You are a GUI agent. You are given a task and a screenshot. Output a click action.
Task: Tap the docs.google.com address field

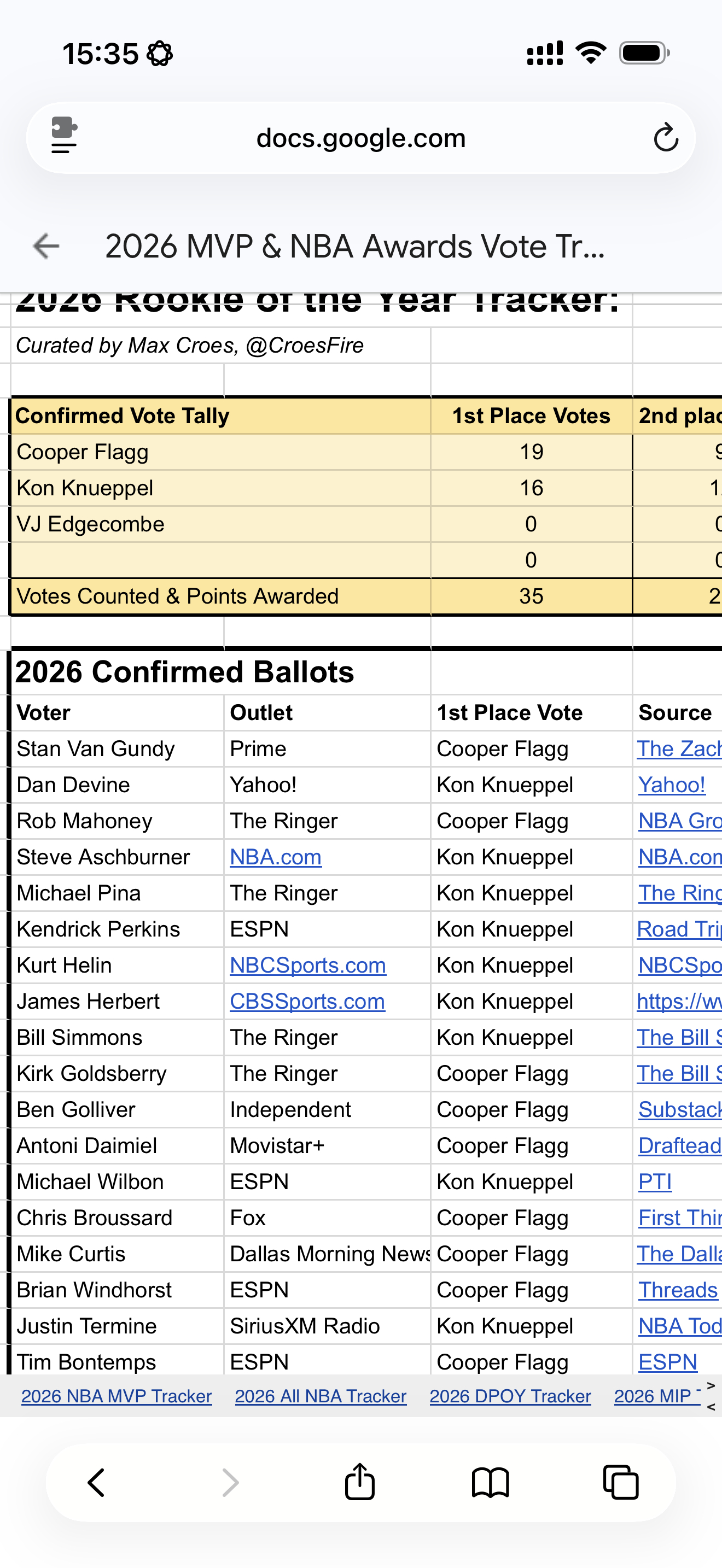(360, 138)
